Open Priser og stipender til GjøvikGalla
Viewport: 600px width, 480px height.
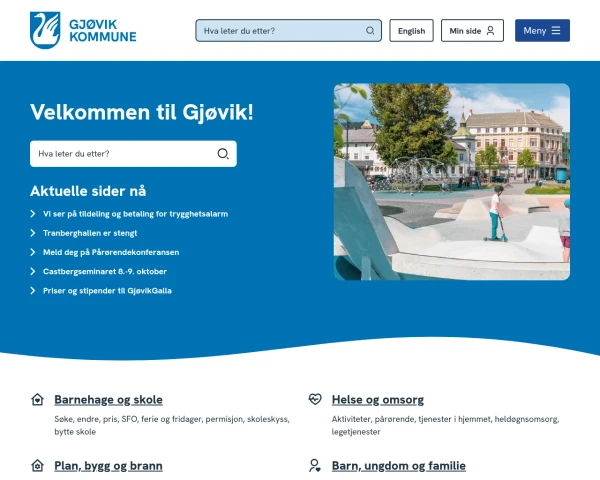pos(107,291)
